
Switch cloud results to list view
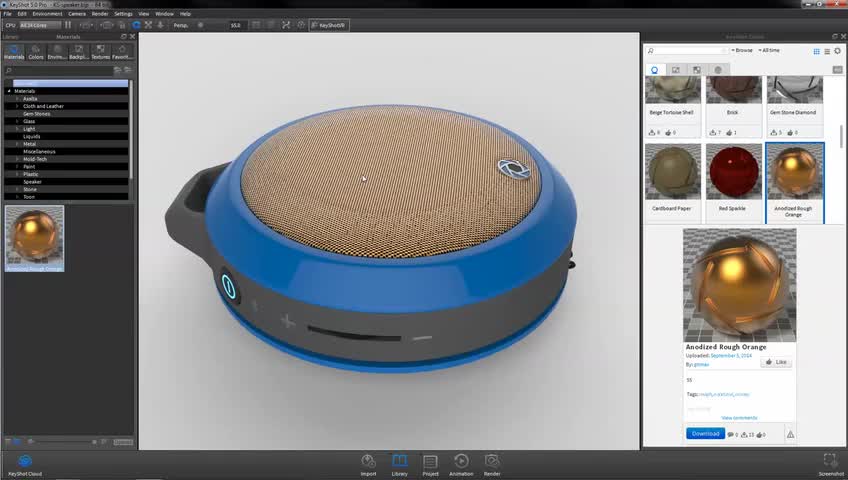[x=827, y=51]
